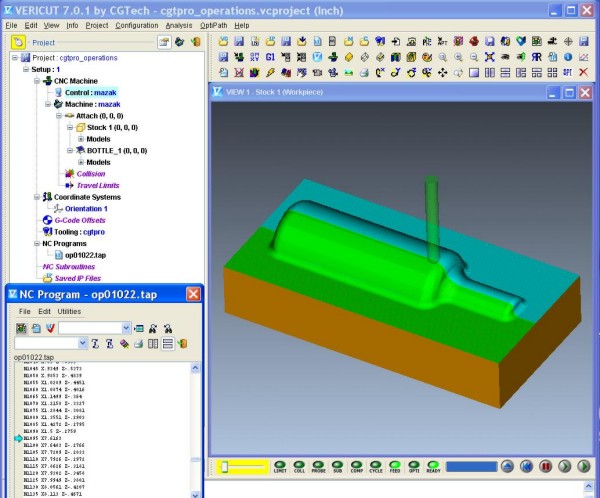Click the animation speed slider handle
Image resolution: width=600 pixels, height=498 pixels.
click(x=225, y=467)
